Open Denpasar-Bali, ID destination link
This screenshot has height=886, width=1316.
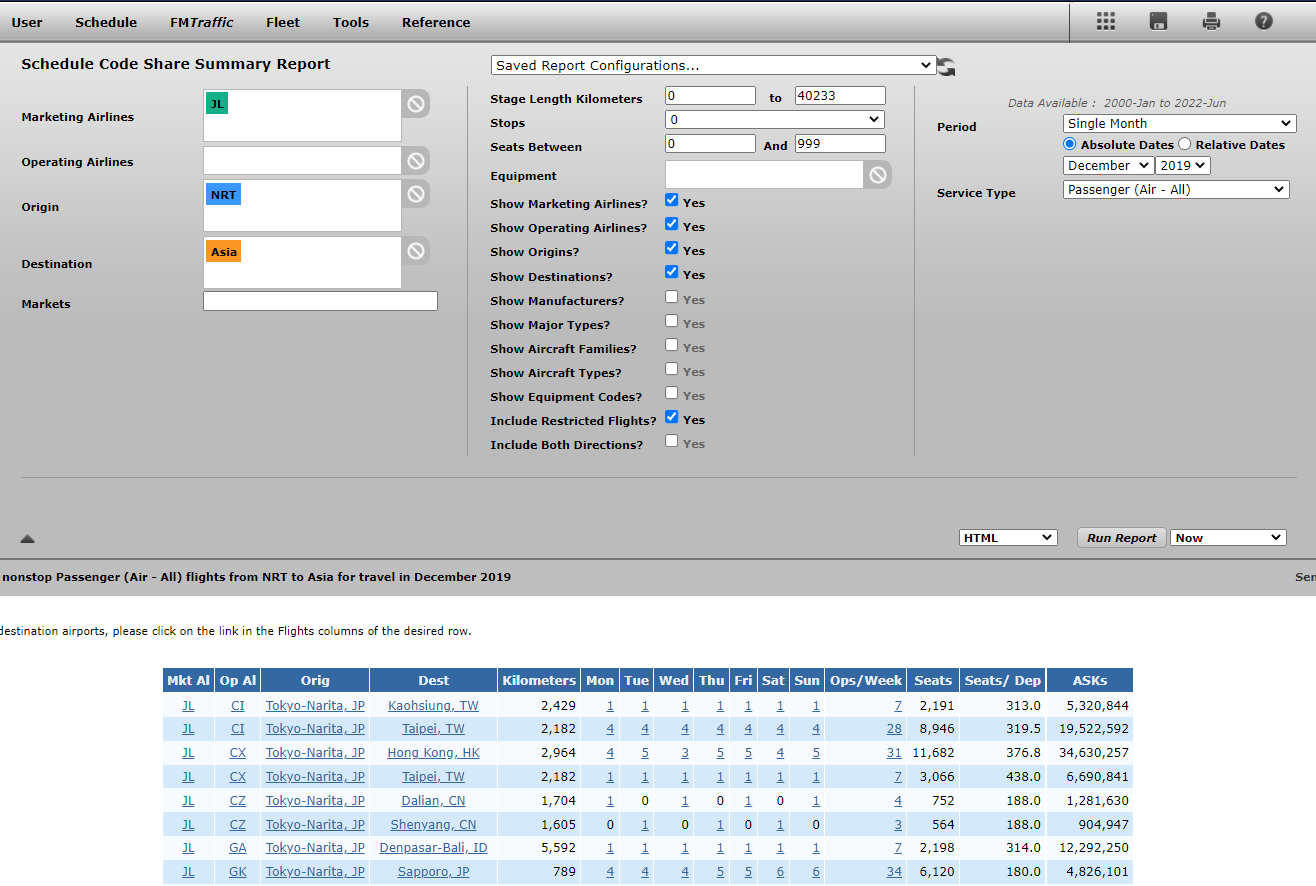(x=433, y=848)
